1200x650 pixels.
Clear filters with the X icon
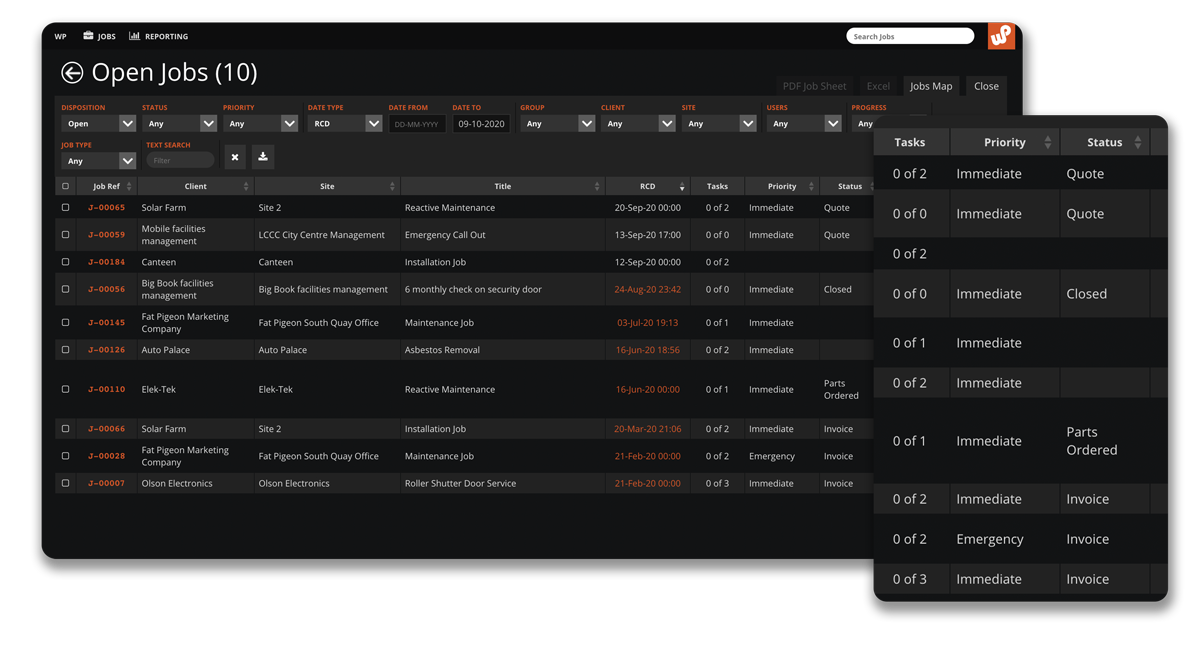tap(235, 157)
